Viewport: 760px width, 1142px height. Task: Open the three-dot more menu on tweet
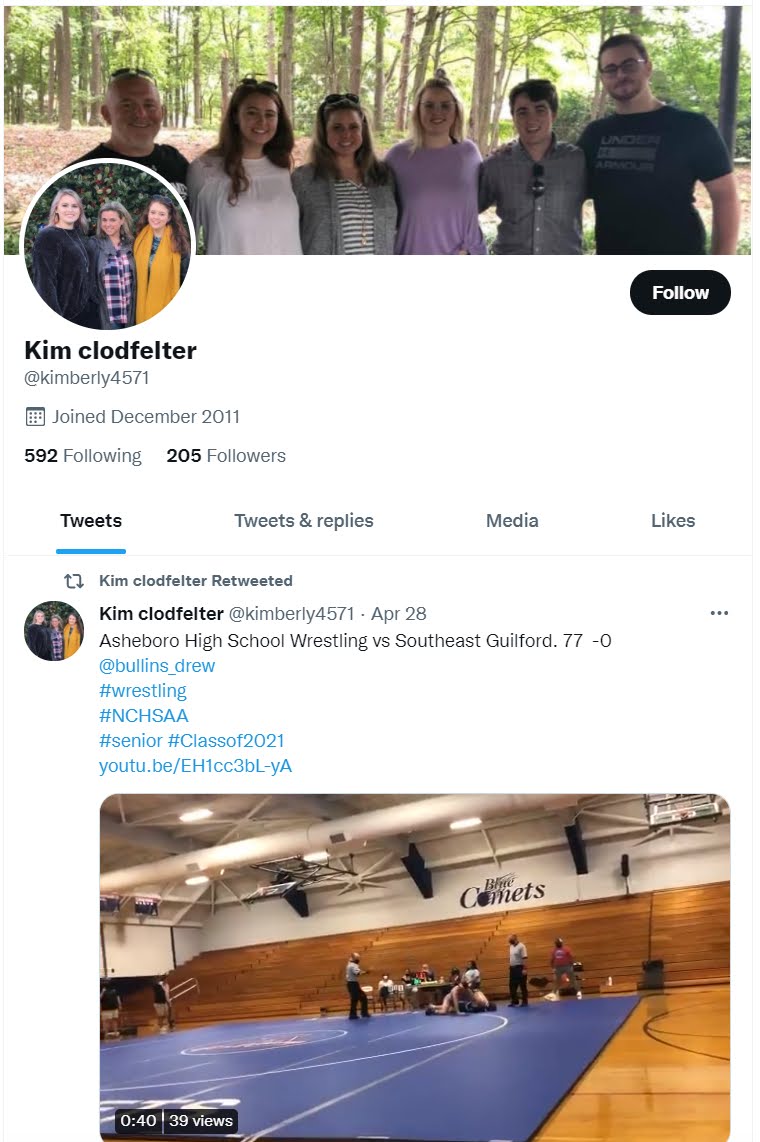coord(719,613)
